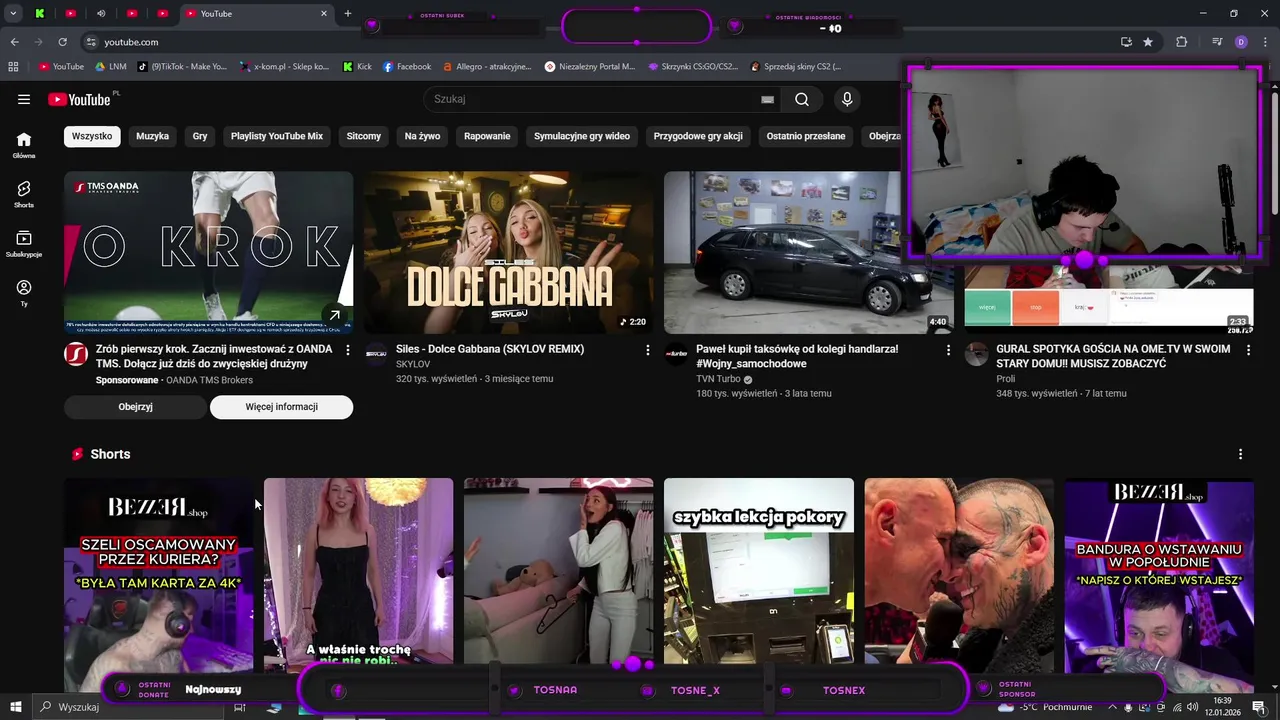Select the Playlisty YouTube Mix chip

pos(277,136)
